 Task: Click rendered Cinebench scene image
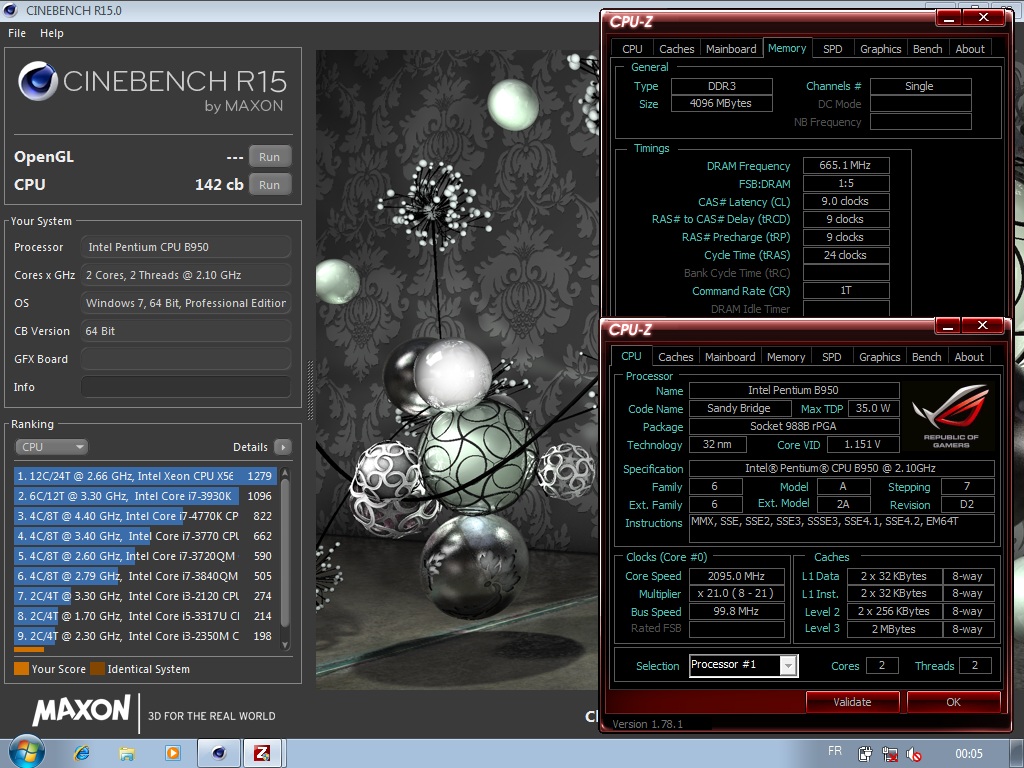click(x=457, y=370)
